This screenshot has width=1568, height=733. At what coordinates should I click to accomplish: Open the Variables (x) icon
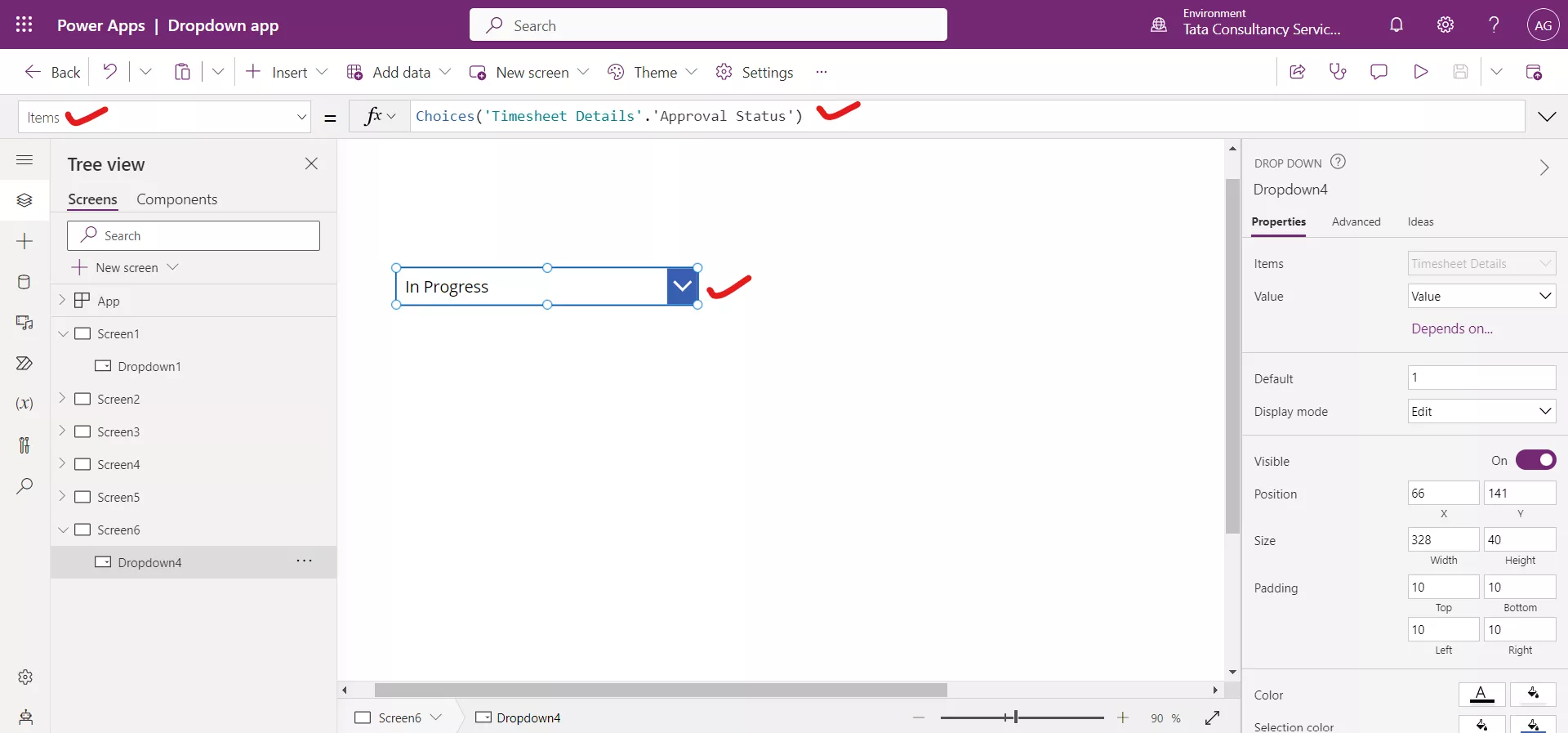(x=24, y=404)
